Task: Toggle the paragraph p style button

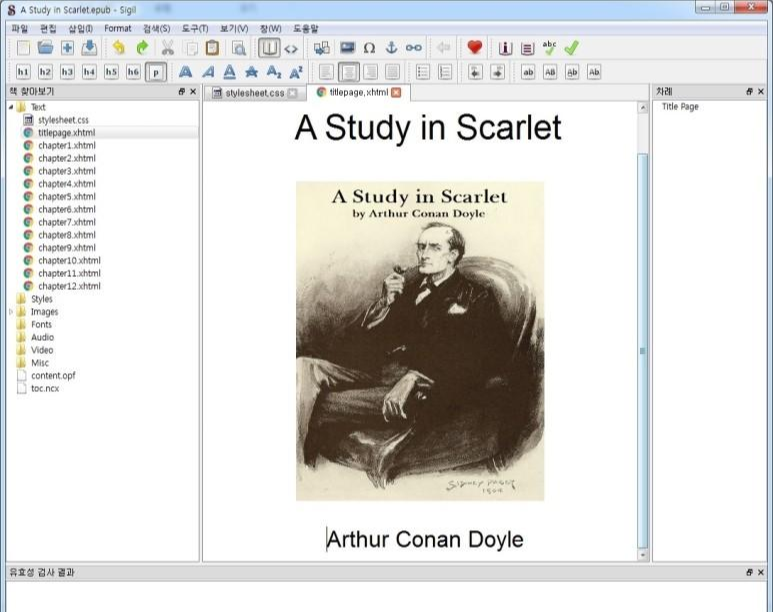Action: [156, 72]
